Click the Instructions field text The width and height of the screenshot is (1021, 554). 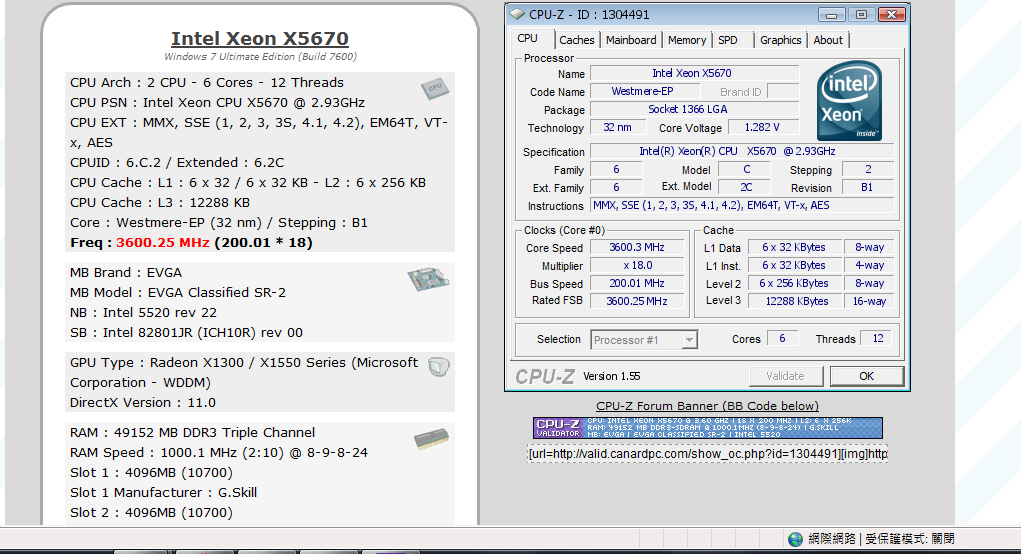point(742,205)
